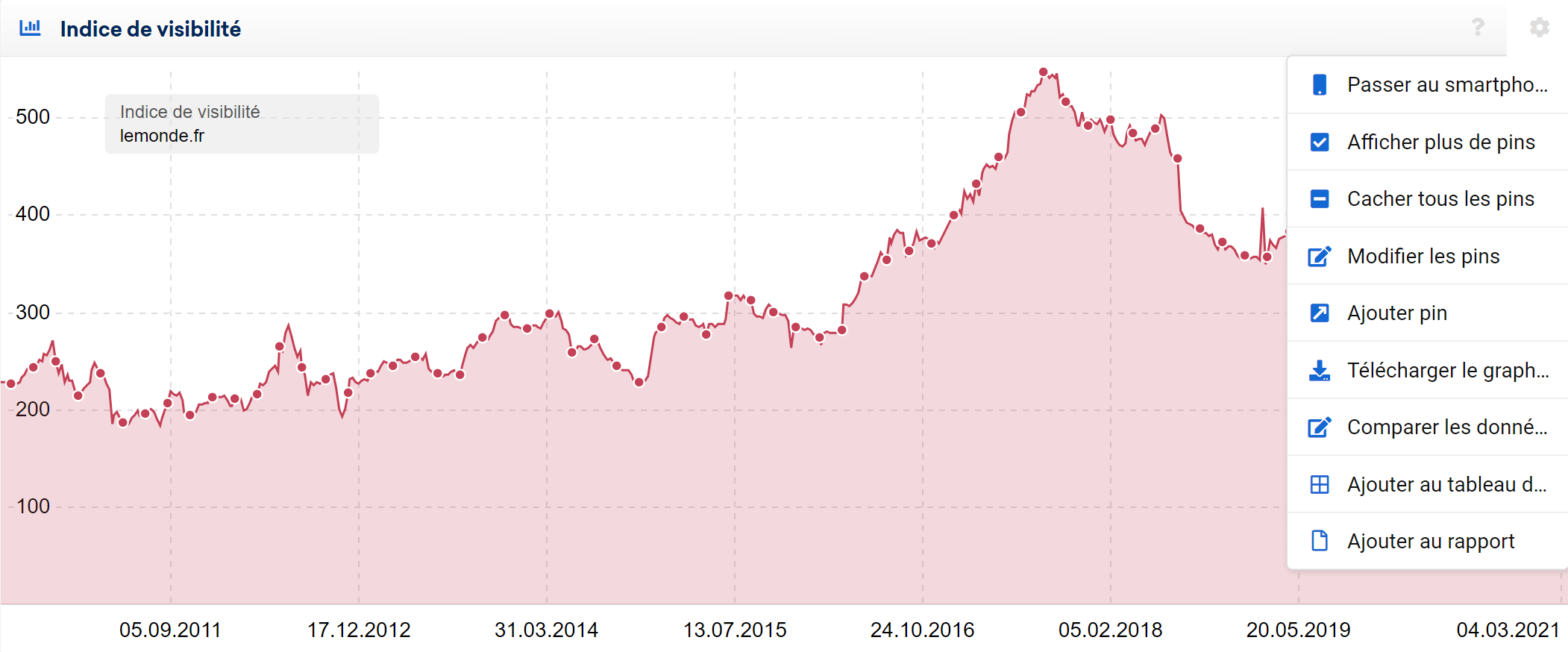This screenshot has width=1568, height=652.
Task: Click the 24.10.2016 date label
Action: click(x=922, y=630)
